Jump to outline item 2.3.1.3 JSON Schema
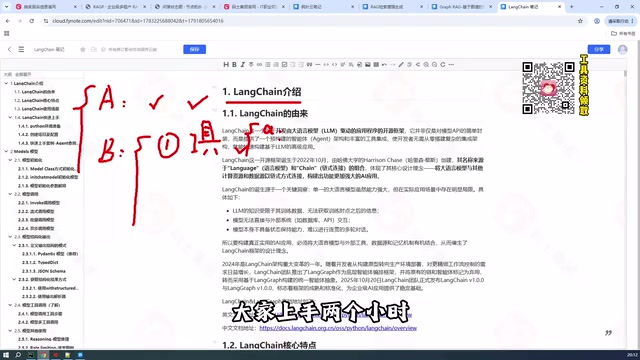The image size is (640, 360). (x=44, y=271)
